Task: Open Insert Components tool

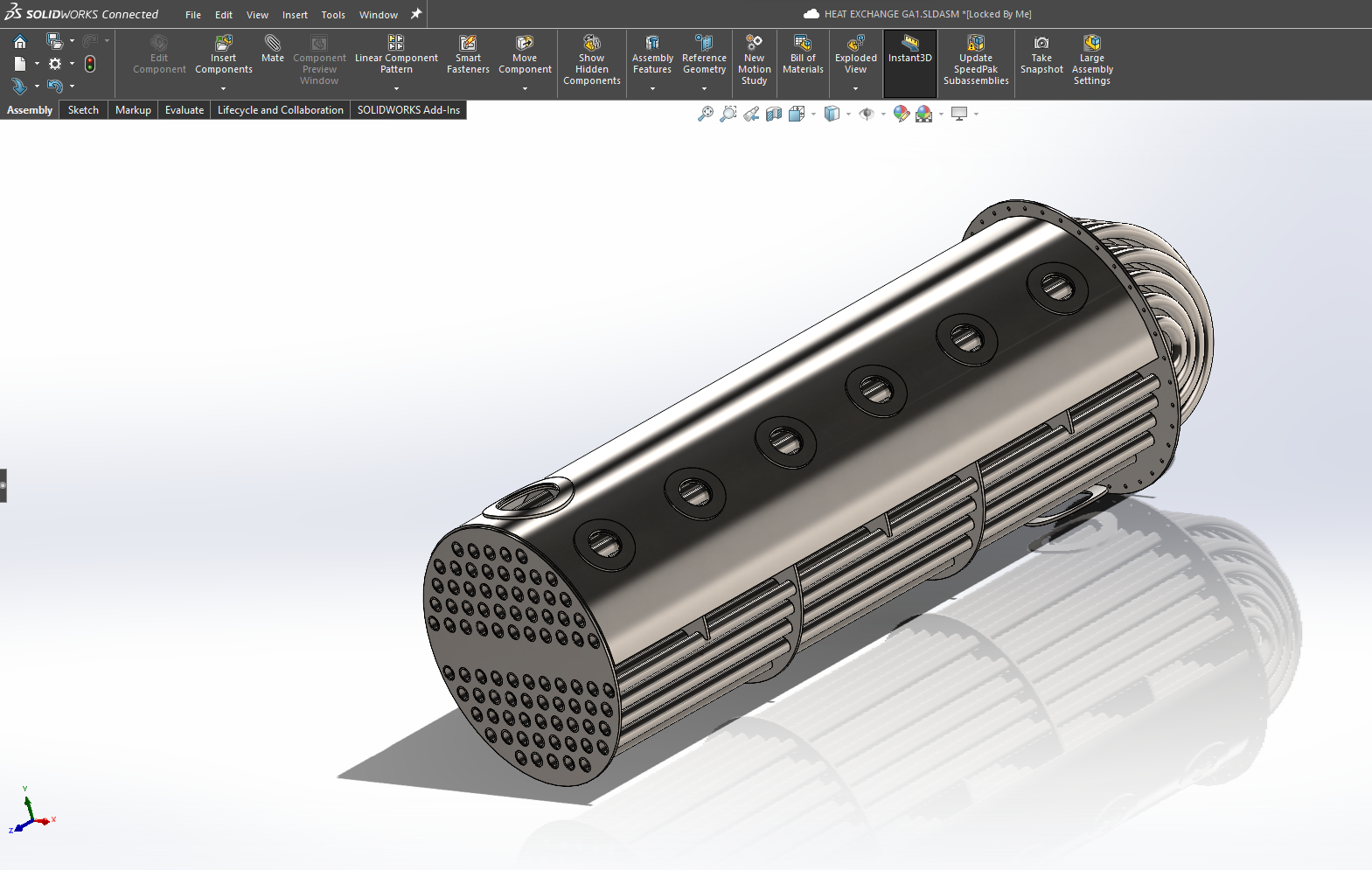Action: 224,54
